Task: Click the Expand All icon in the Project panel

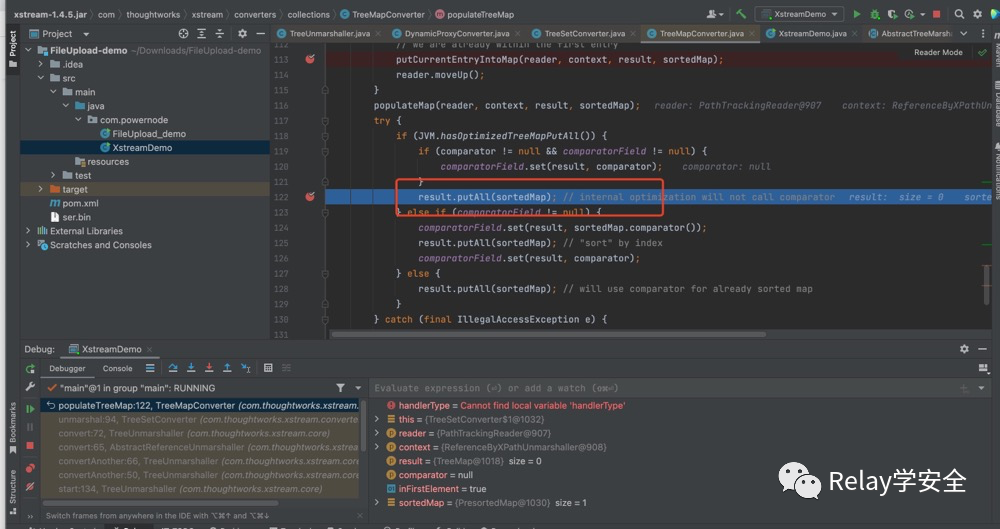Action: (202, 34)
